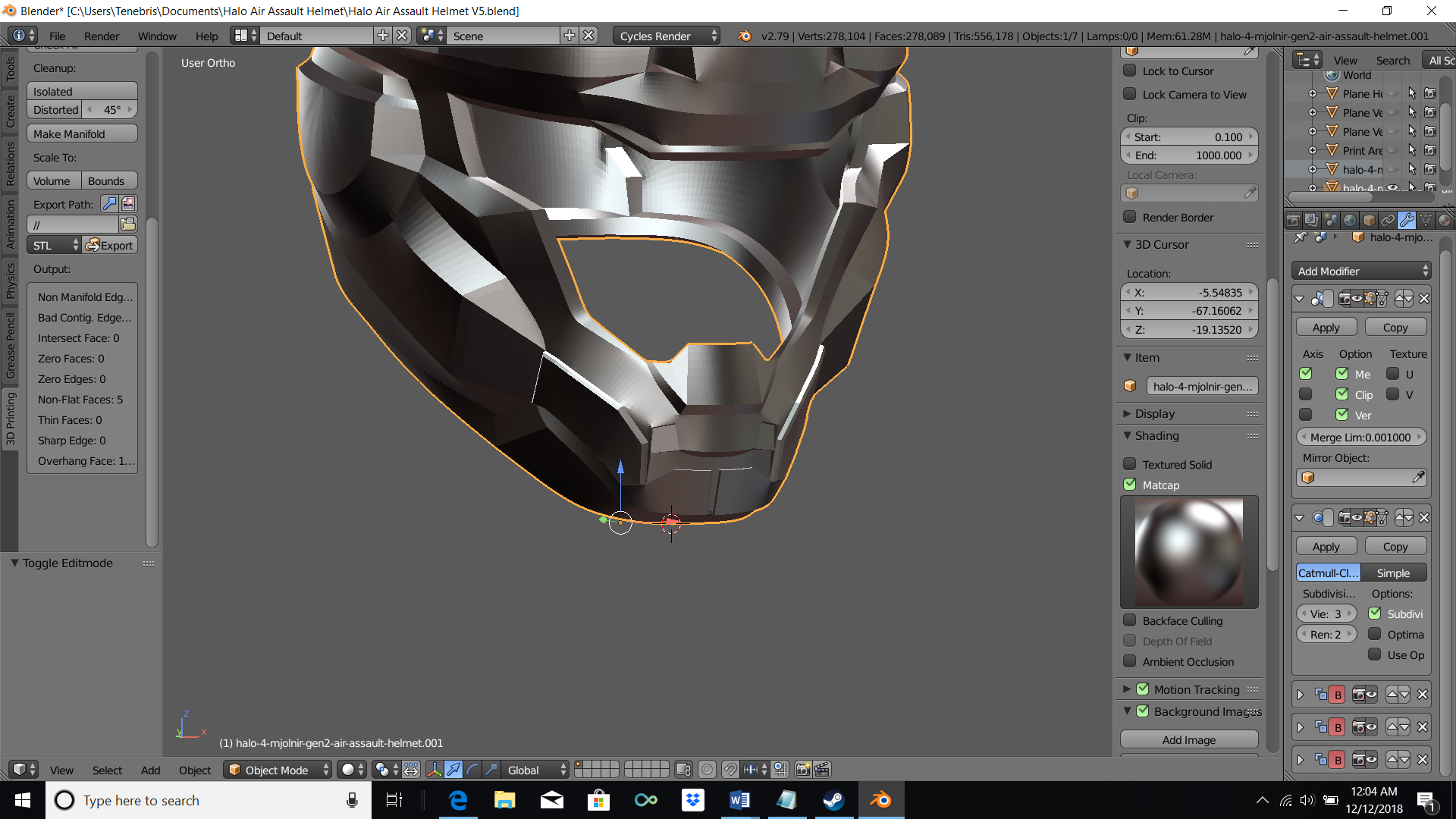Open the STL export format dropdown
The height and width of the screenshot is (819, 1456).
55,245
